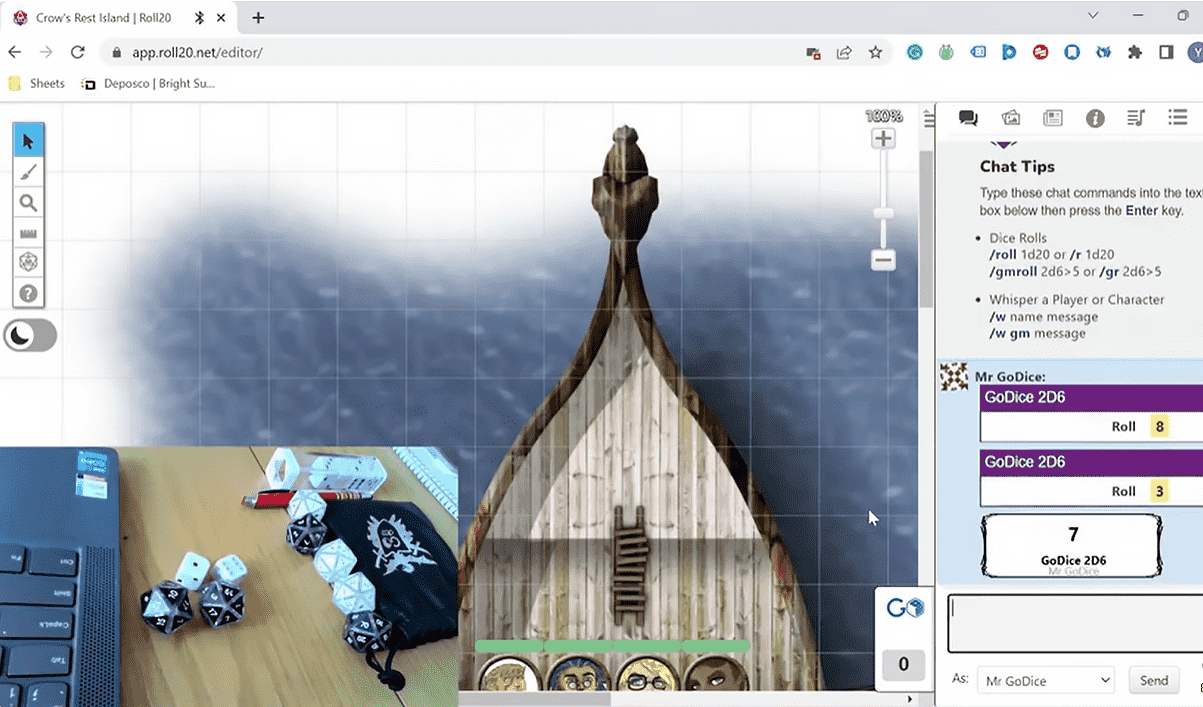Open the Journal tab

pyautogui.click(x=1053, y=118)
